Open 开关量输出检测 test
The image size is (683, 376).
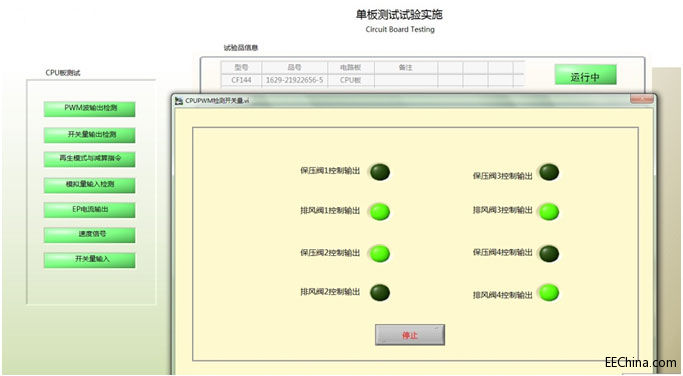pyautogui.click(x=89, y=135)
